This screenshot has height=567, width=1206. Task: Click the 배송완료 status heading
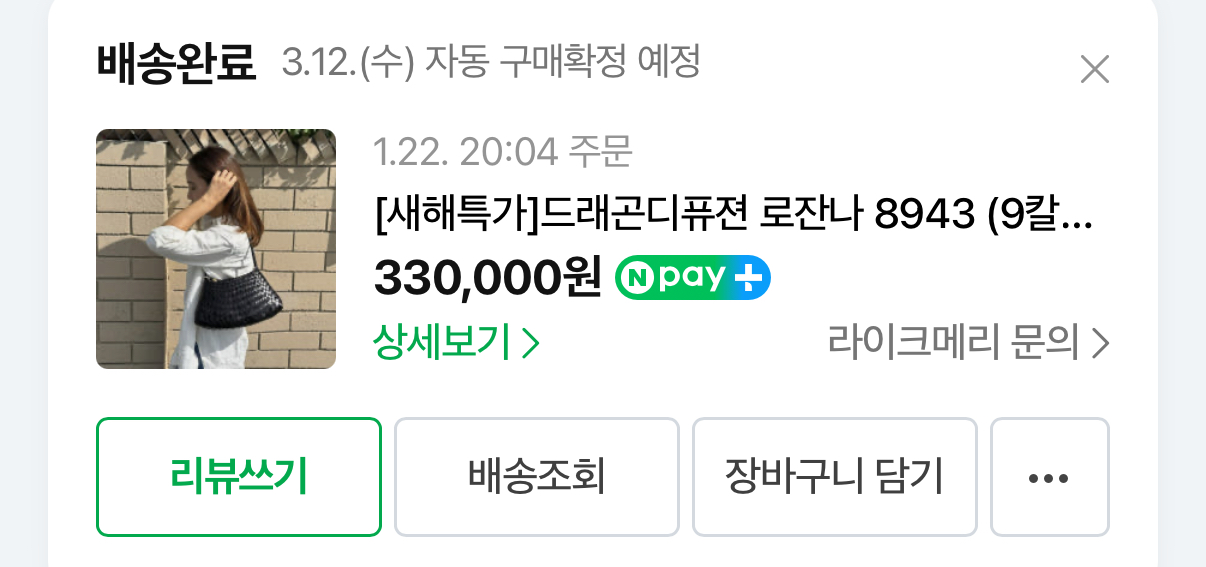pos(177,64)
